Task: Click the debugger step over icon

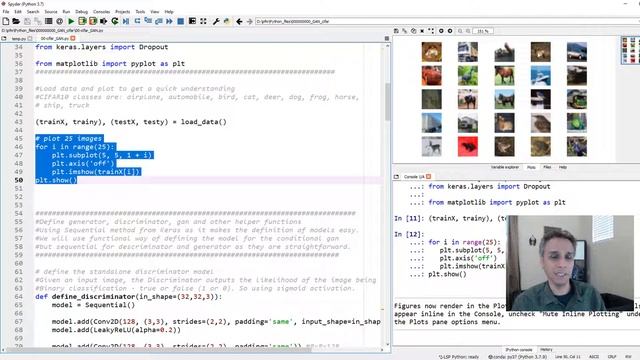Action: 137,21
